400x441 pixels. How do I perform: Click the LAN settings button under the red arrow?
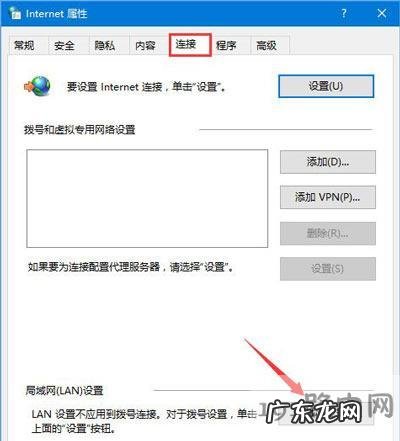pyautogui.click(x=326, y=413)
